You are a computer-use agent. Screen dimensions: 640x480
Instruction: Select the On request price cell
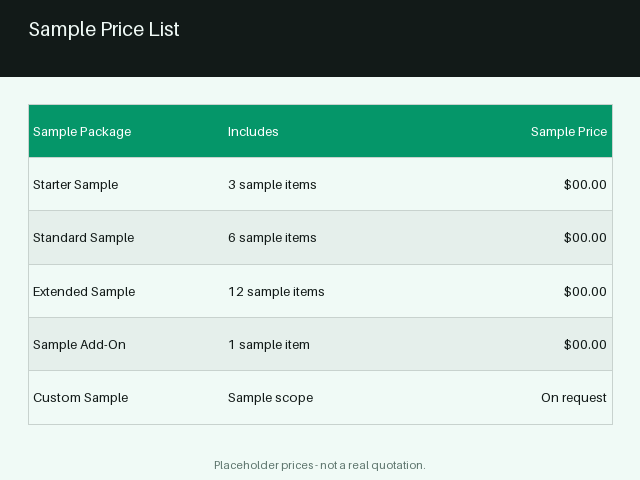point(574,398)
